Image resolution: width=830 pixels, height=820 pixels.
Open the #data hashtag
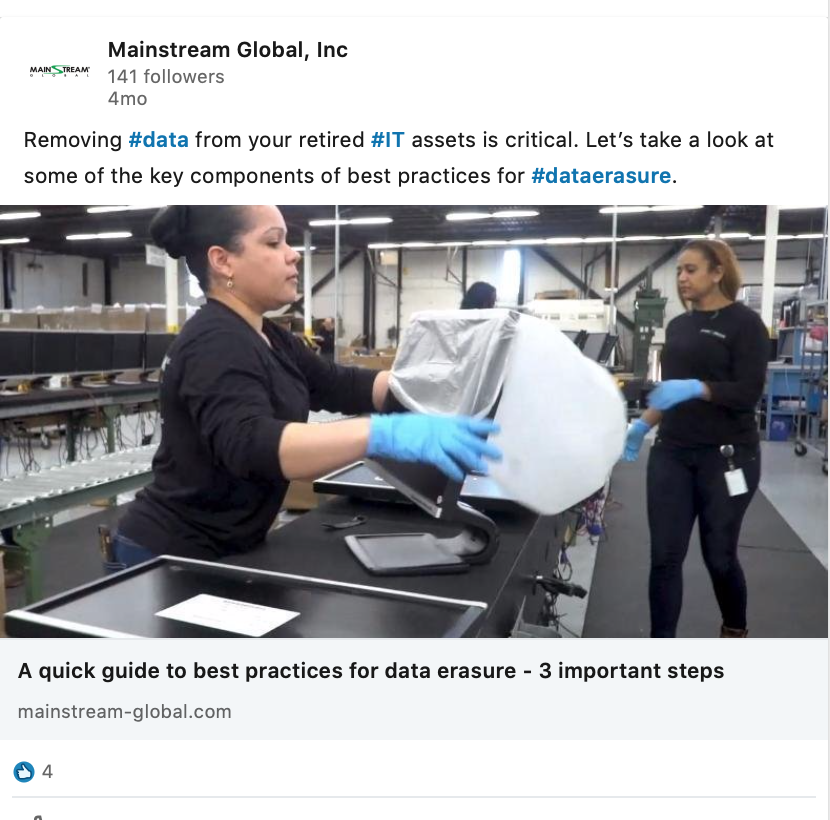[158, 140]
